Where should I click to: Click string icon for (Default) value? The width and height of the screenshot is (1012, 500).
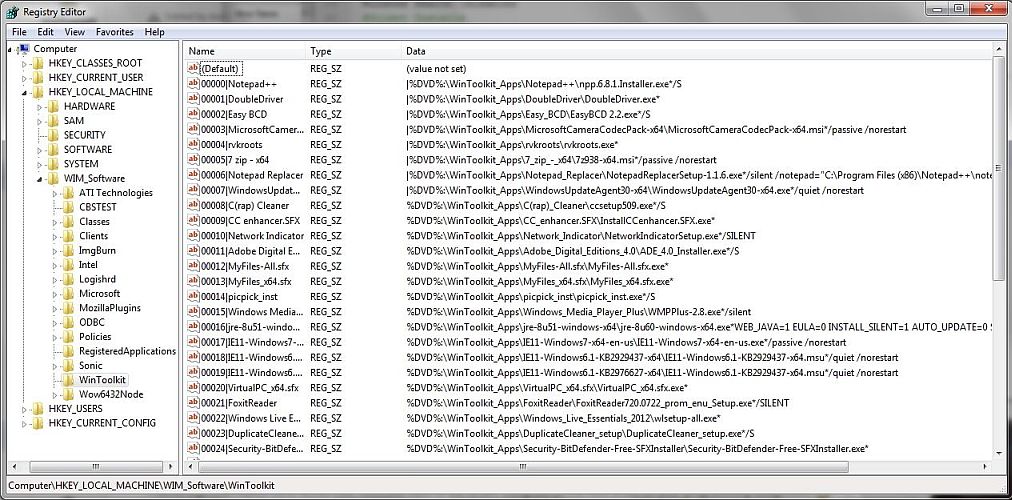pyautogui.click(x=193, y=68)
